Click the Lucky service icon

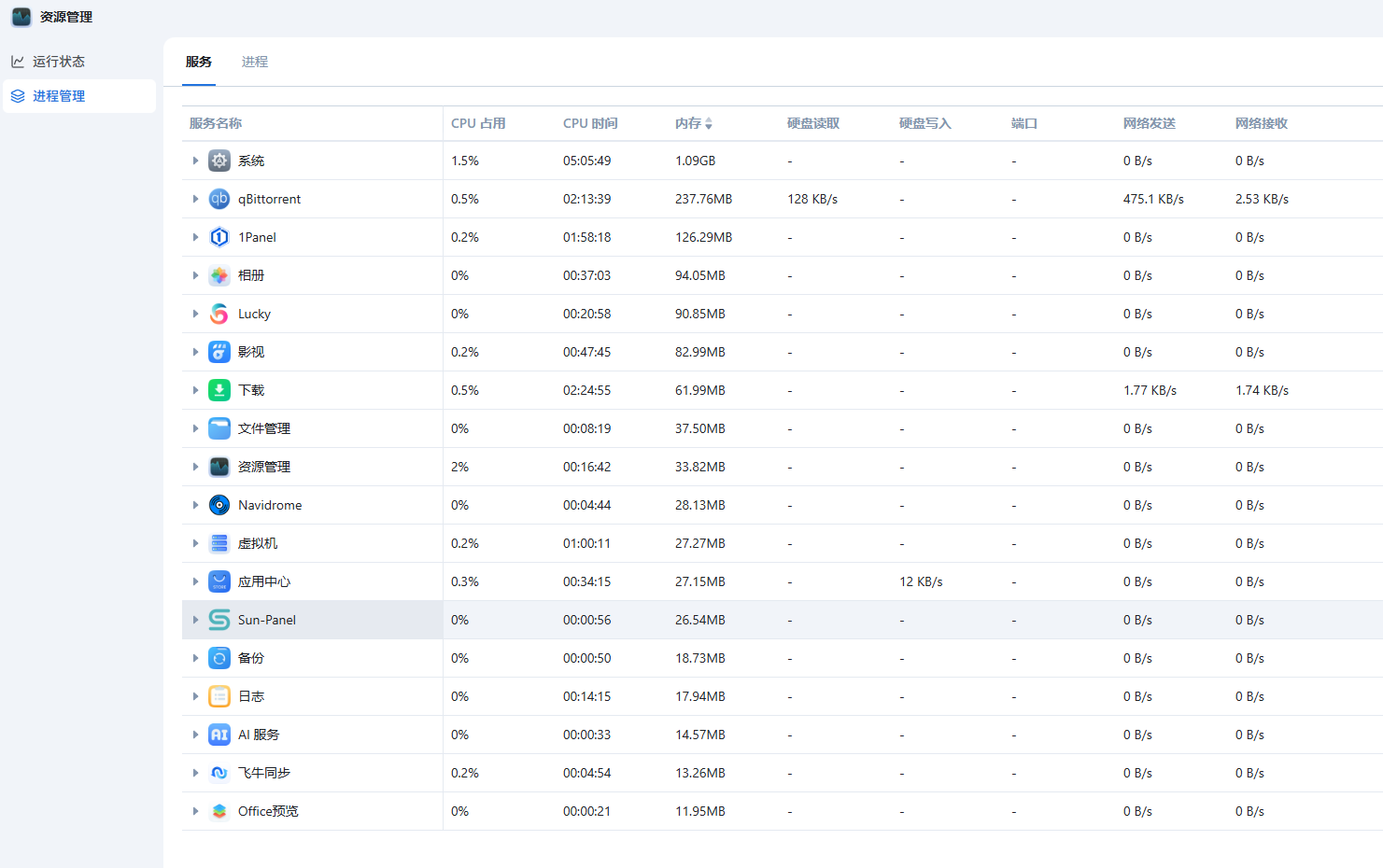[219, 314]
